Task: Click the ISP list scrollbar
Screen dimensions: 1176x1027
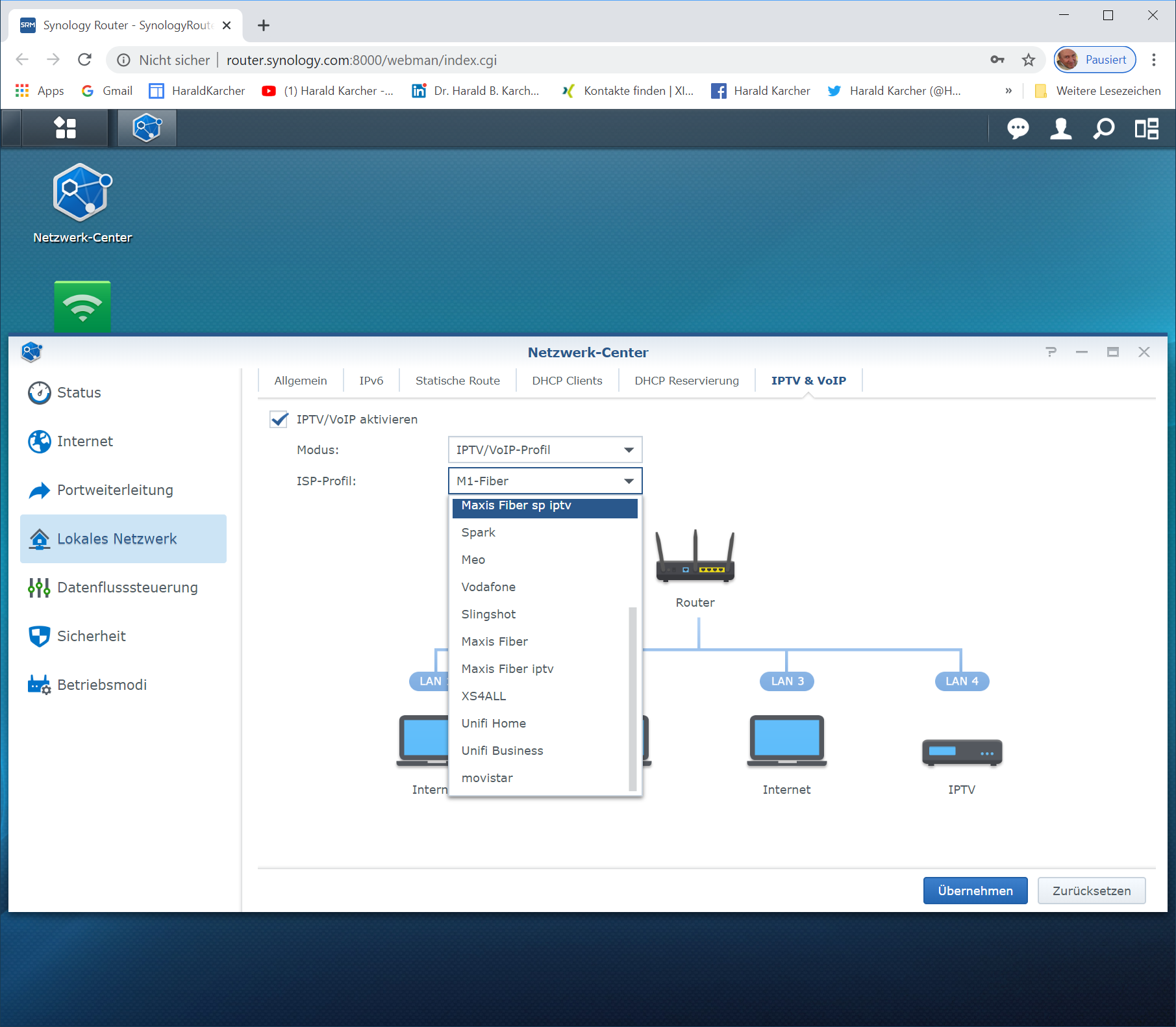Action: point(632,698)
